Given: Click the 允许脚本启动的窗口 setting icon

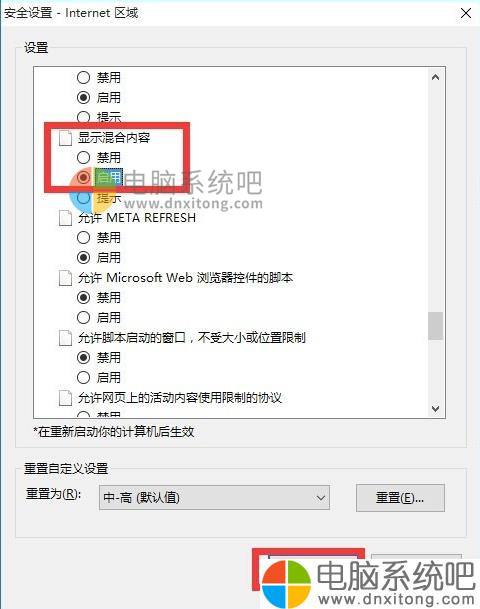Looking at the screenshot, I should point(65,338).
